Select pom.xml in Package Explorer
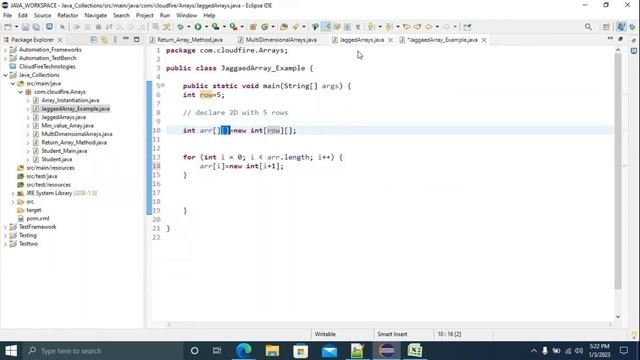This screenshot has height=360, width=640. coord(38,219)
